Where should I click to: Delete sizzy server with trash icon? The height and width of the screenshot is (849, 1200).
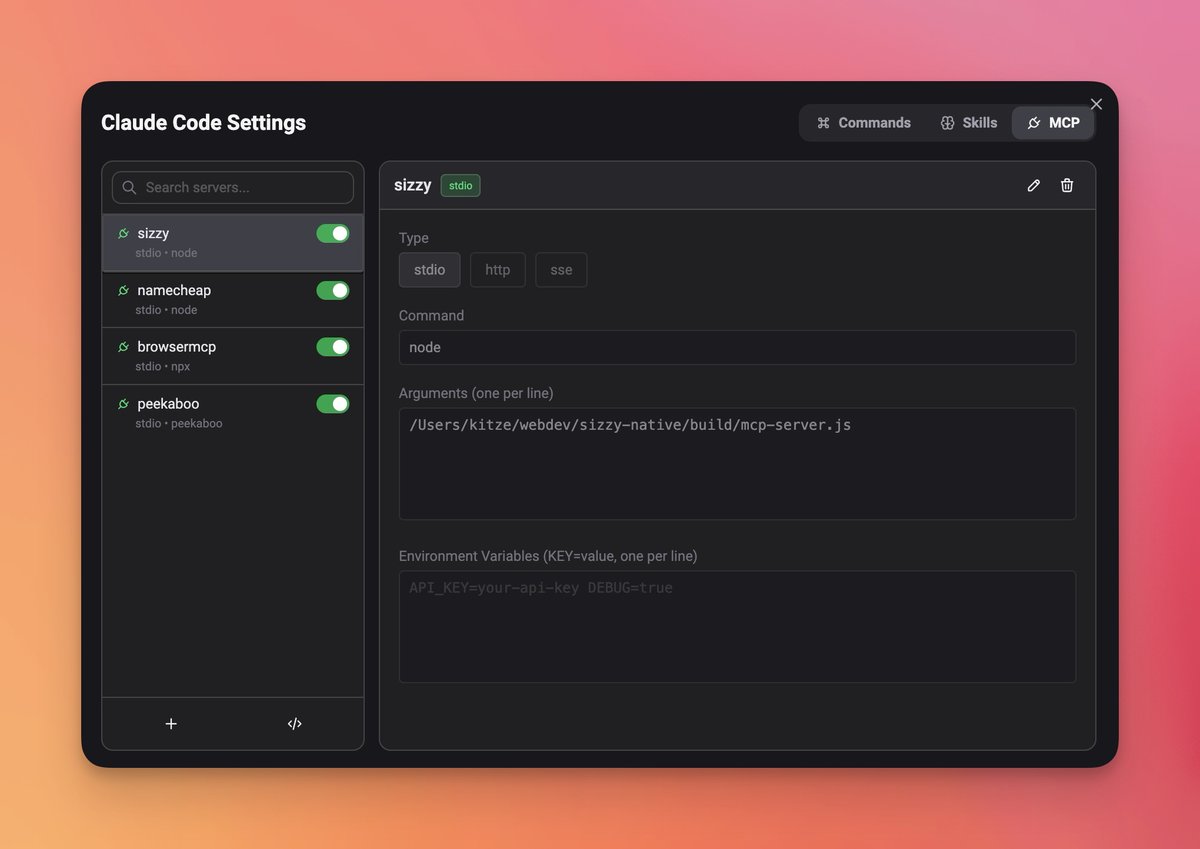pyautogui.click(x=1067, y=185)
